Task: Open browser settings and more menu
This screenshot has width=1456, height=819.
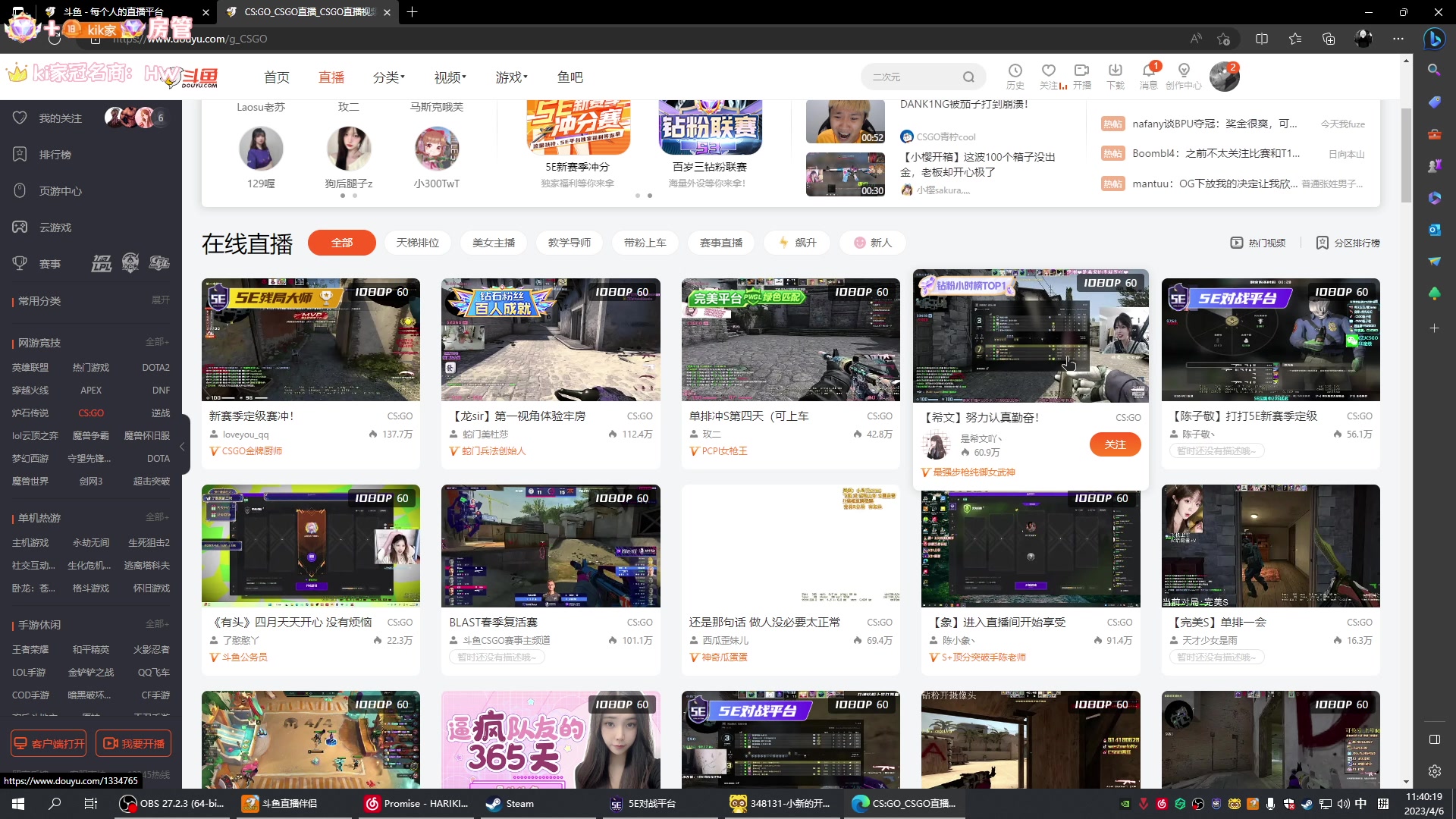Action: pyautogui.click(x=1398, y=39)
